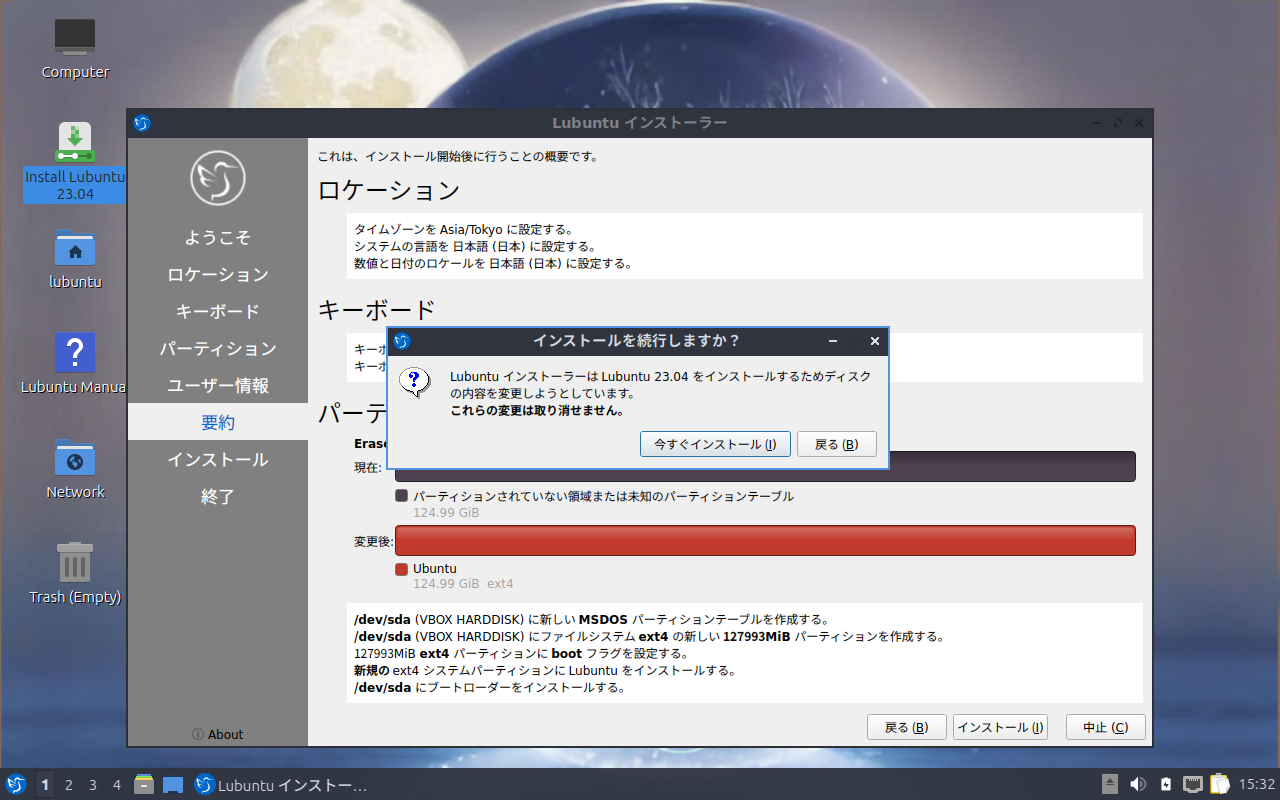1280x800 pixels.
Task: Switch to workspace 2 in the pager
Action: pos(69,785)
